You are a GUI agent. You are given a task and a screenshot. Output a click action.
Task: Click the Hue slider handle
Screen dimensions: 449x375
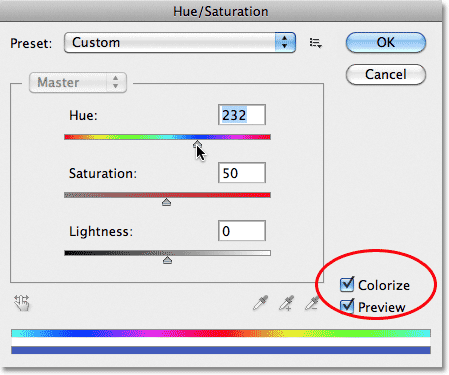click(197, 144)
